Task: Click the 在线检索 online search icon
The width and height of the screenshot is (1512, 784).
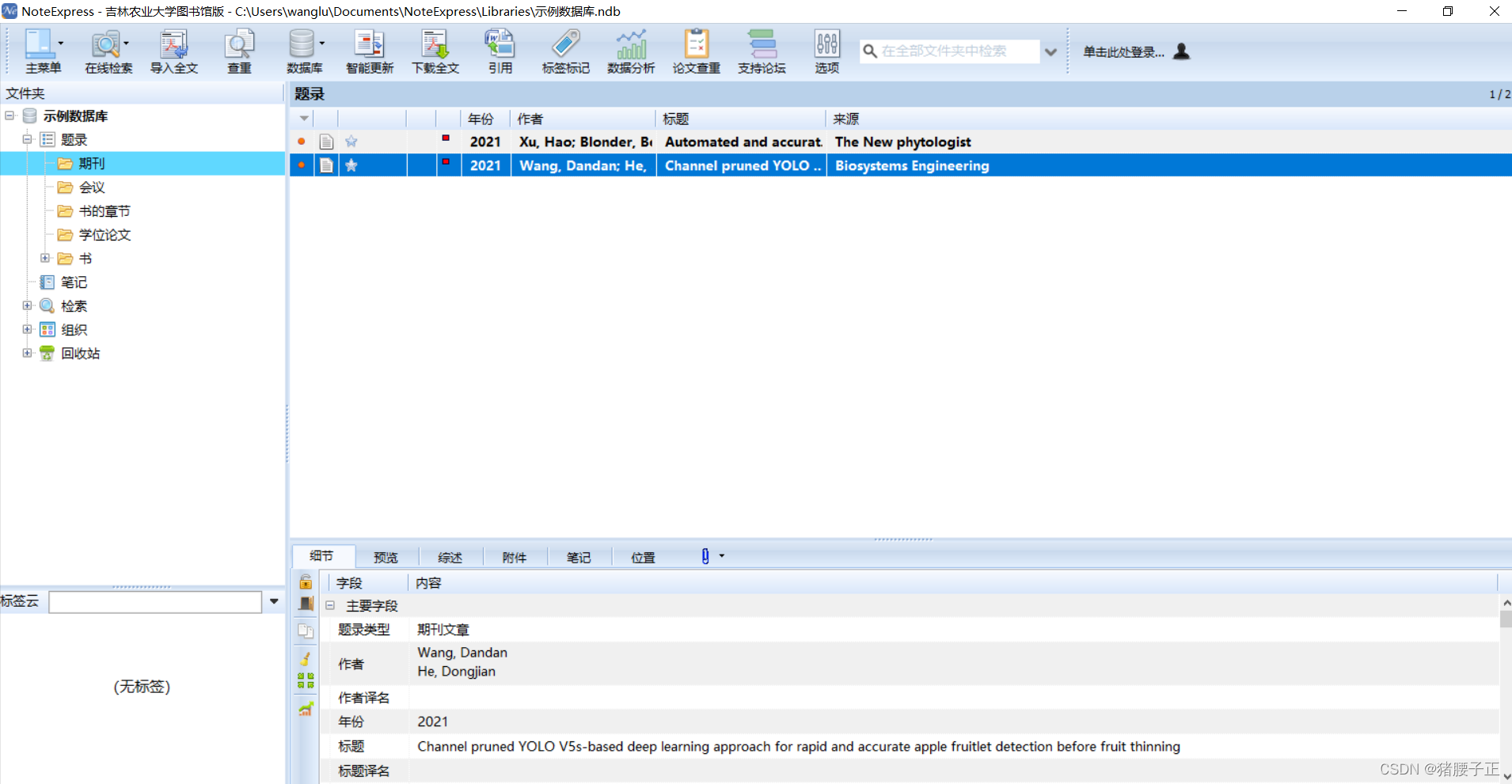Action: [x=105, y=44]
